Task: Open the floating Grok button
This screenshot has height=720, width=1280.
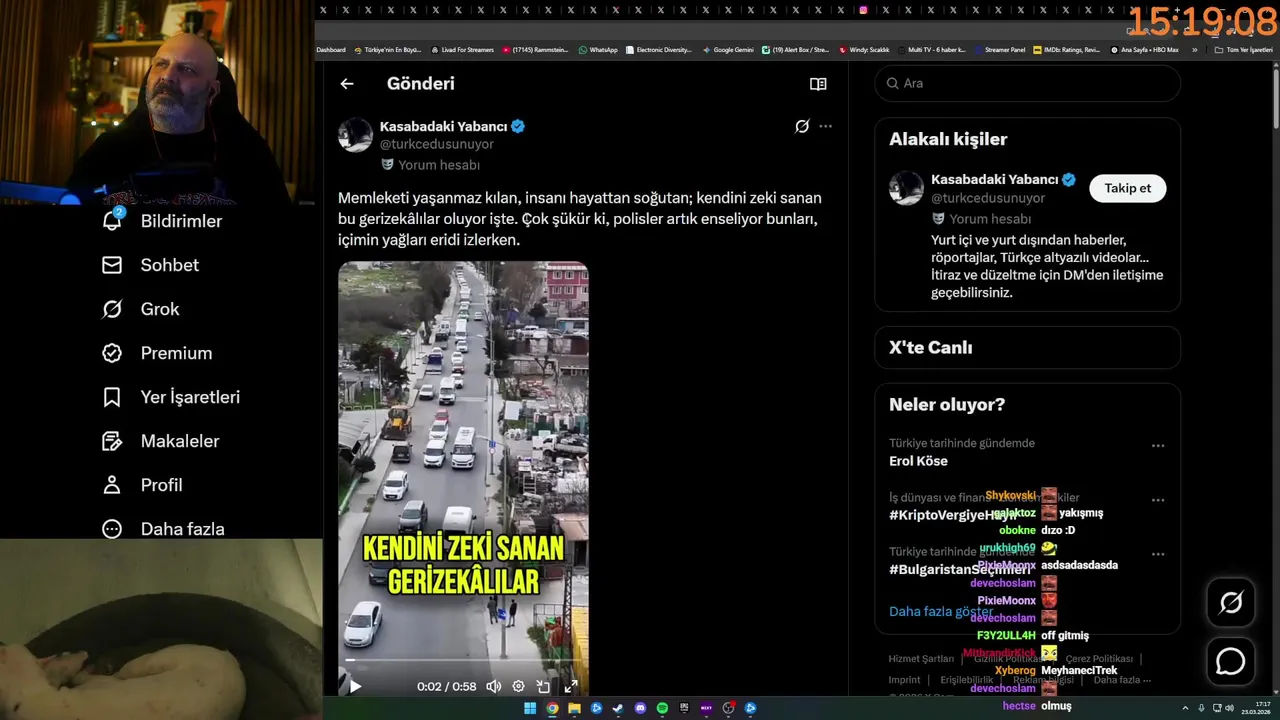Action: point(1230,602)
